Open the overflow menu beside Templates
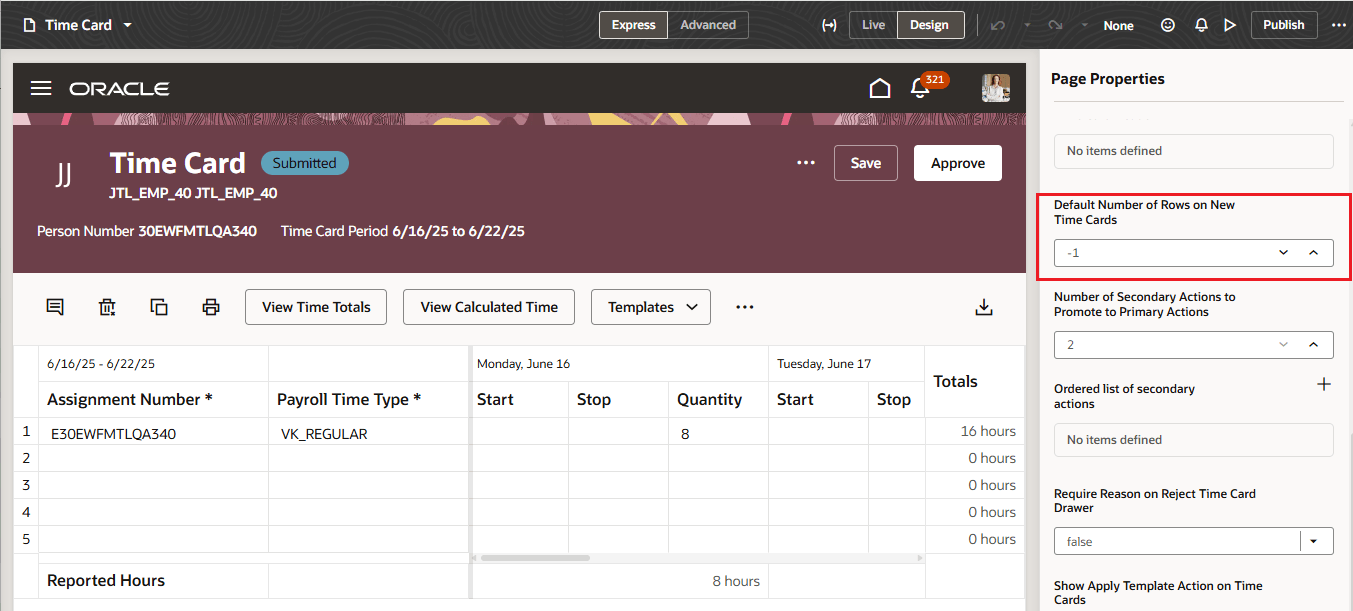This screenshot has height=611, width=1353. point(744,307)
